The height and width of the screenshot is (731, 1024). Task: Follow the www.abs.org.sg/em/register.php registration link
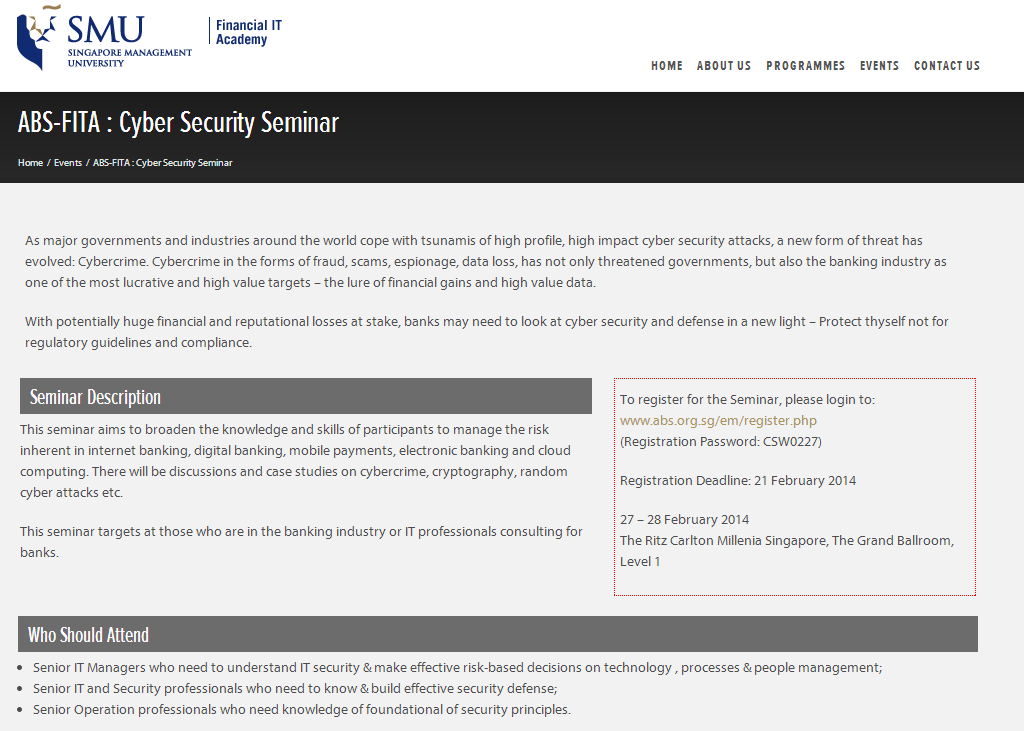point(718,421)
